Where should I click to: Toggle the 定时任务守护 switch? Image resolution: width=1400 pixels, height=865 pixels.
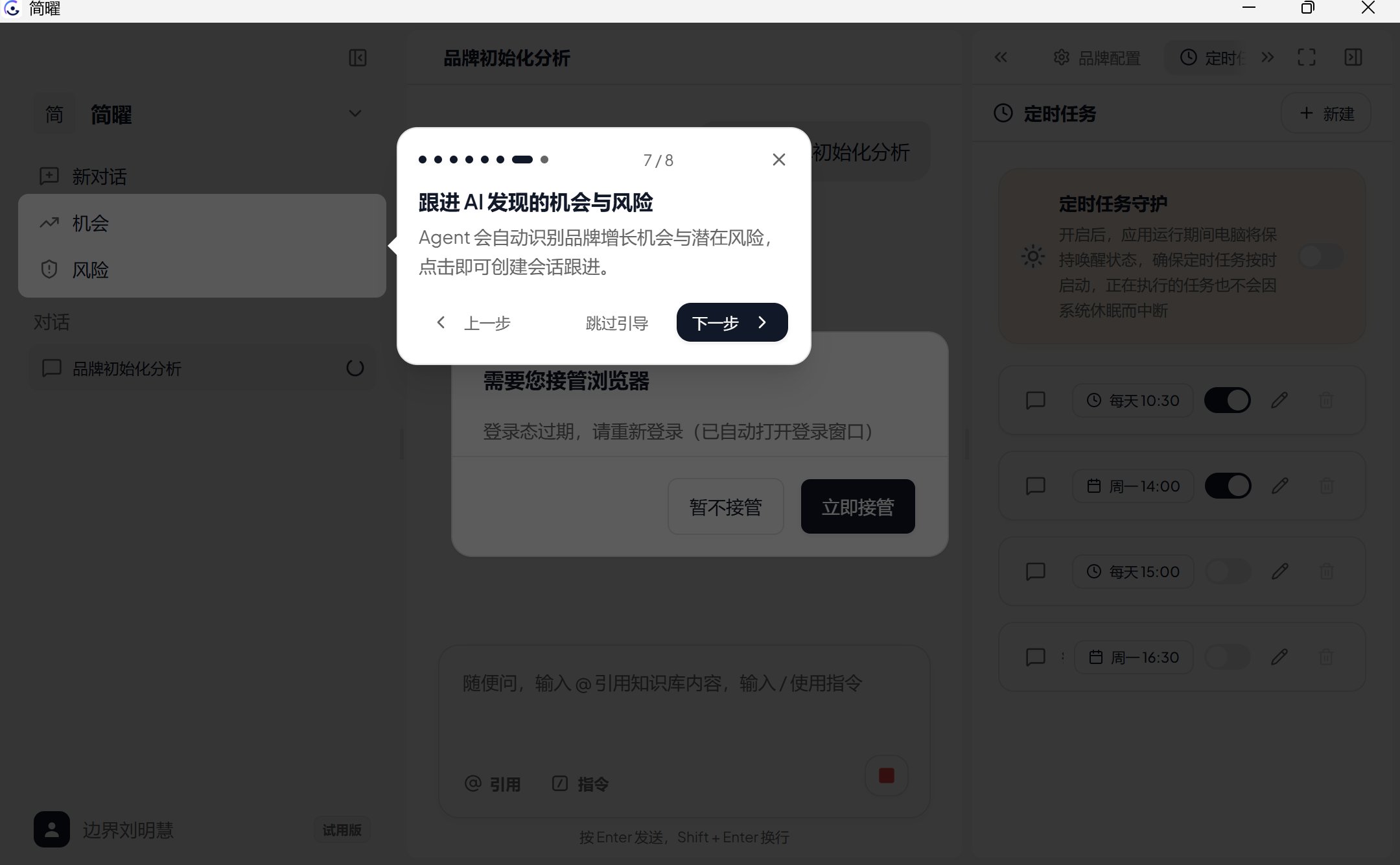(1321, 256)
